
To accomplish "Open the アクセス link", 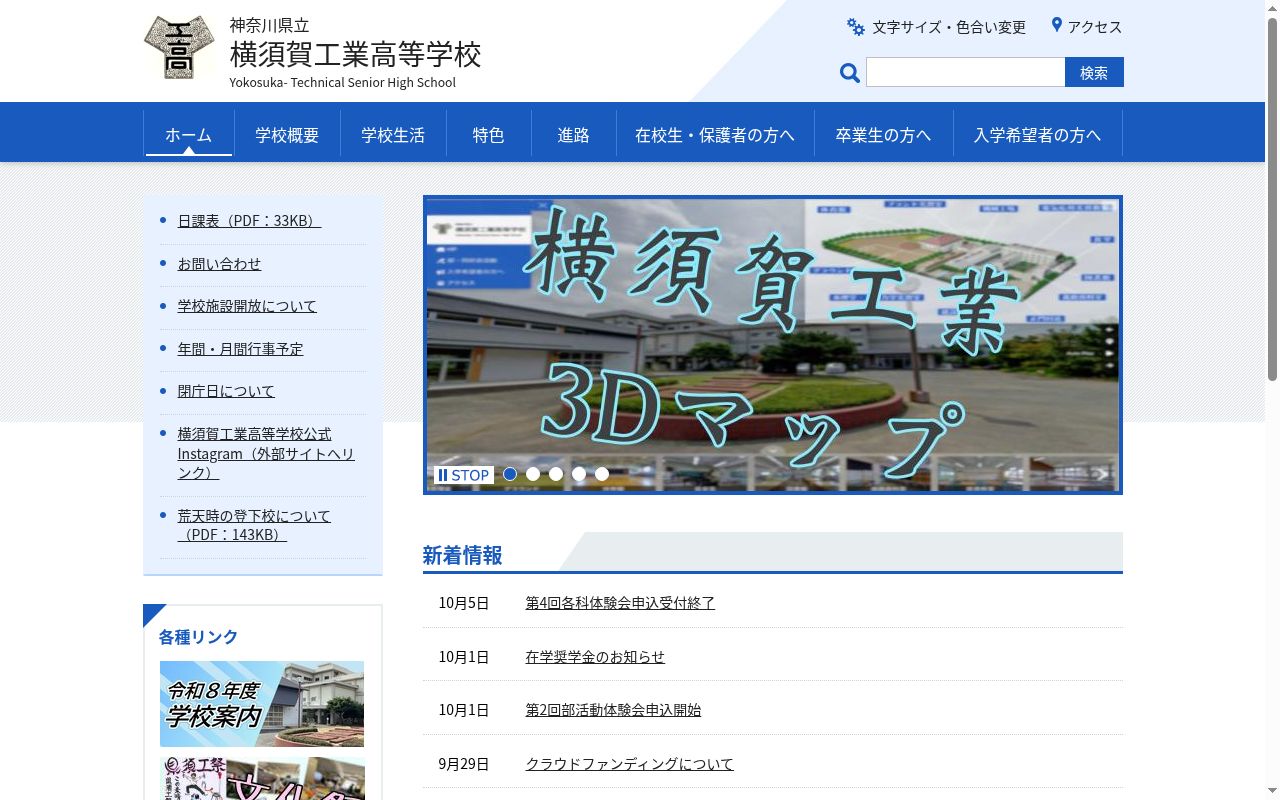I will coord(1095,27).
